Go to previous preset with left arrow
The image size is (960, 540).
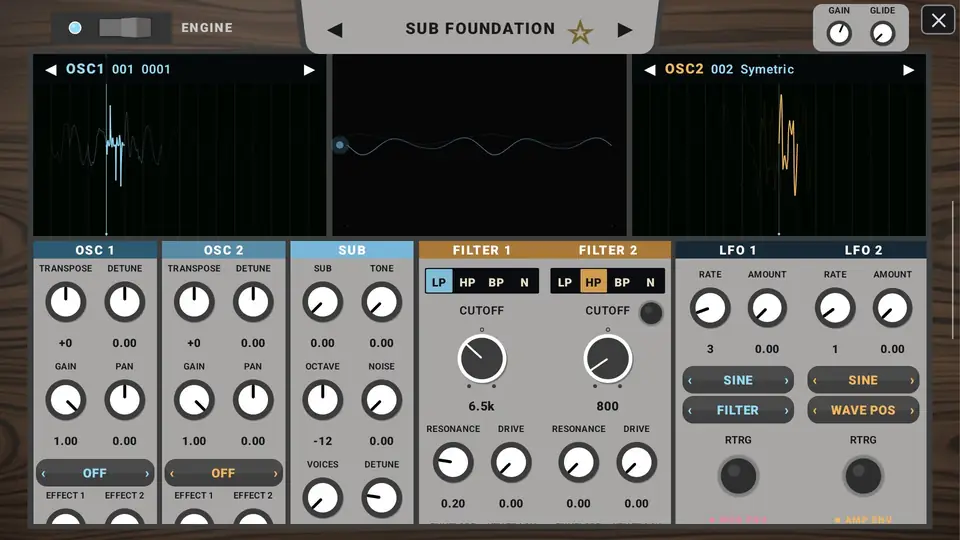pyautogui.click(x=335, y=30)
